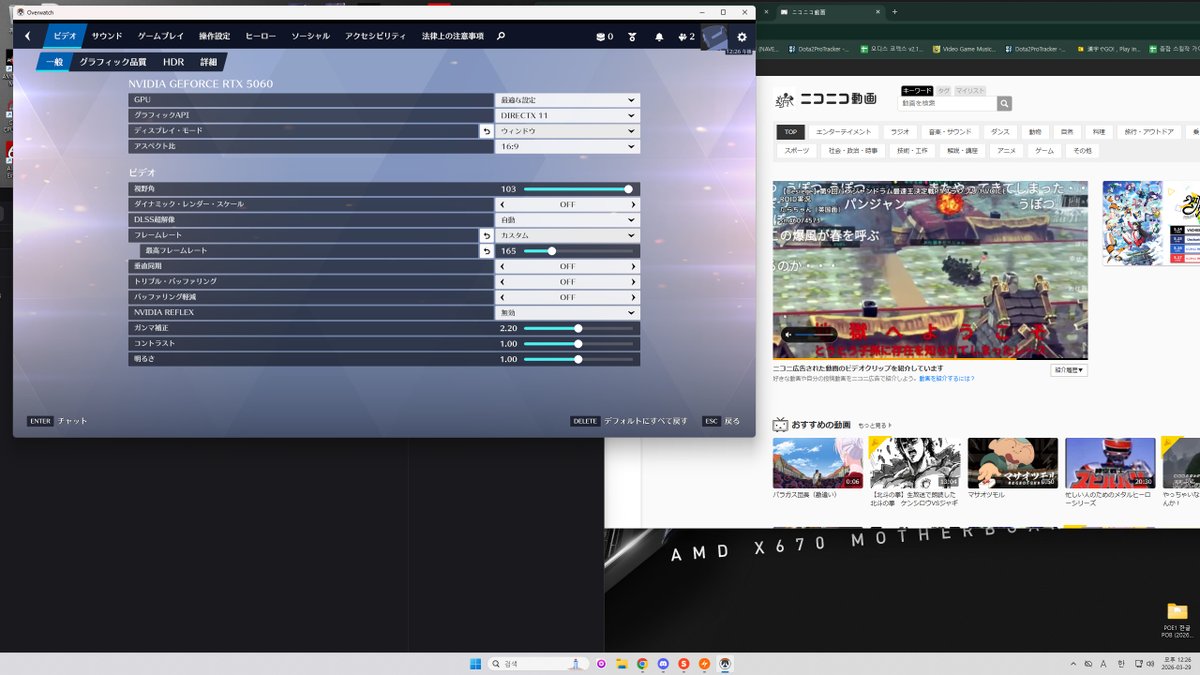The width and height of the screenshot is (1200, 675).
Task: Reset ディスプレイ・モード with its undo icon
Action: pyautogui.click(x=487, y=131)
